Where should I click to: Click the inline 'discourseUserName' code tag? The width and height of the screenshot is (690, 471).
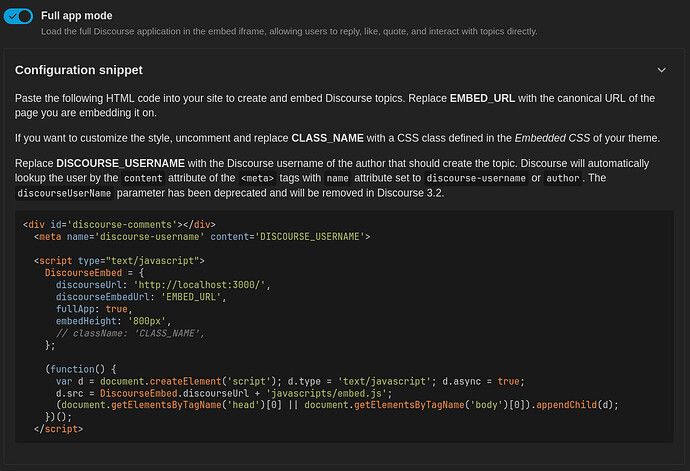(64, 193)
